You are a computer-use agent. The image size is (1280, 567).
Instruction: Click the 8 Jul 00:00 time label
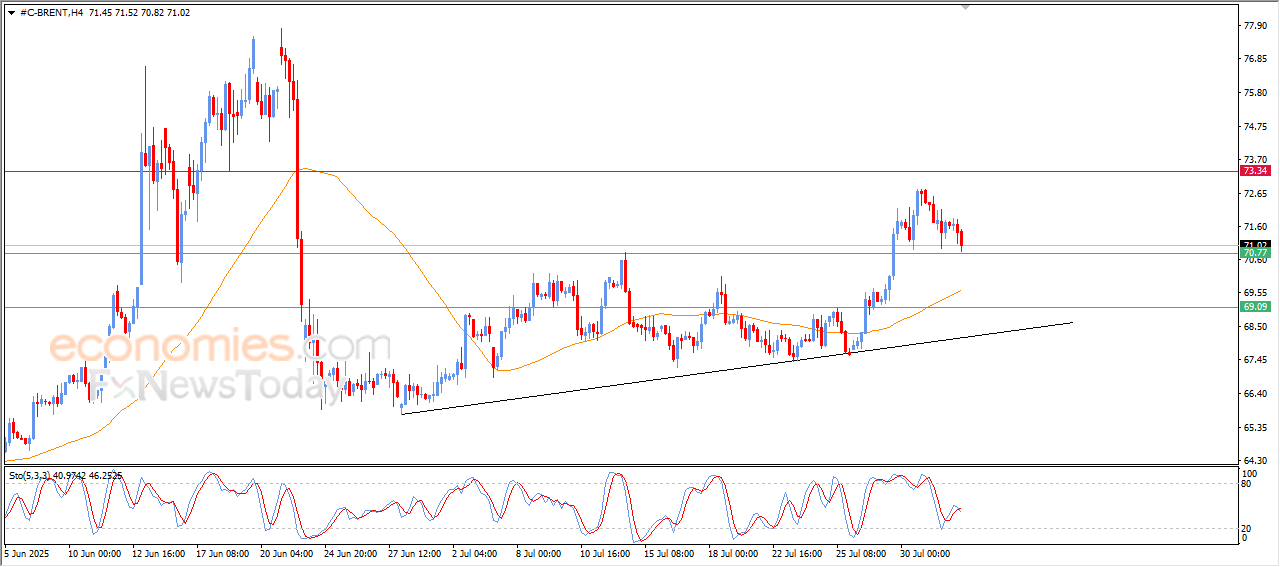540,552
